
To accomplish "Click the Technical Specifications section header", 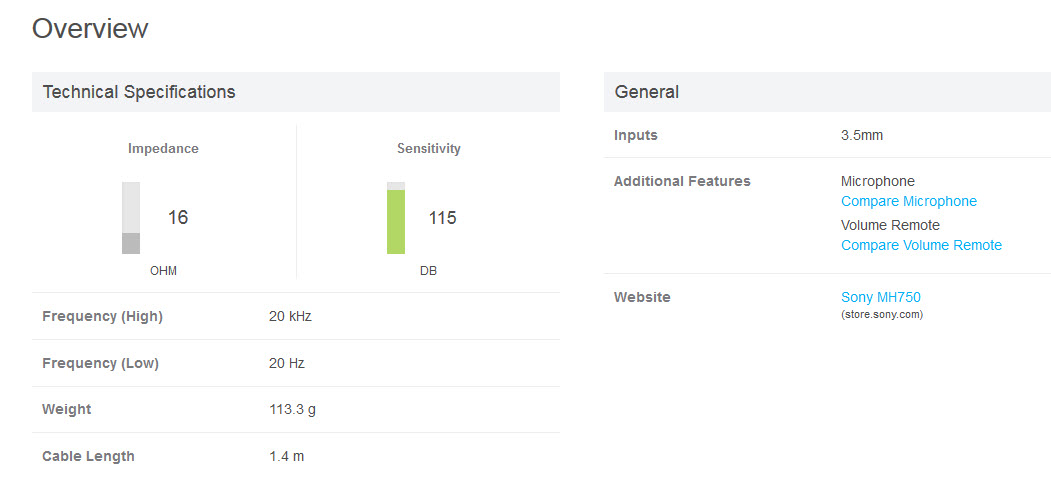I will [x=139, y=92].
